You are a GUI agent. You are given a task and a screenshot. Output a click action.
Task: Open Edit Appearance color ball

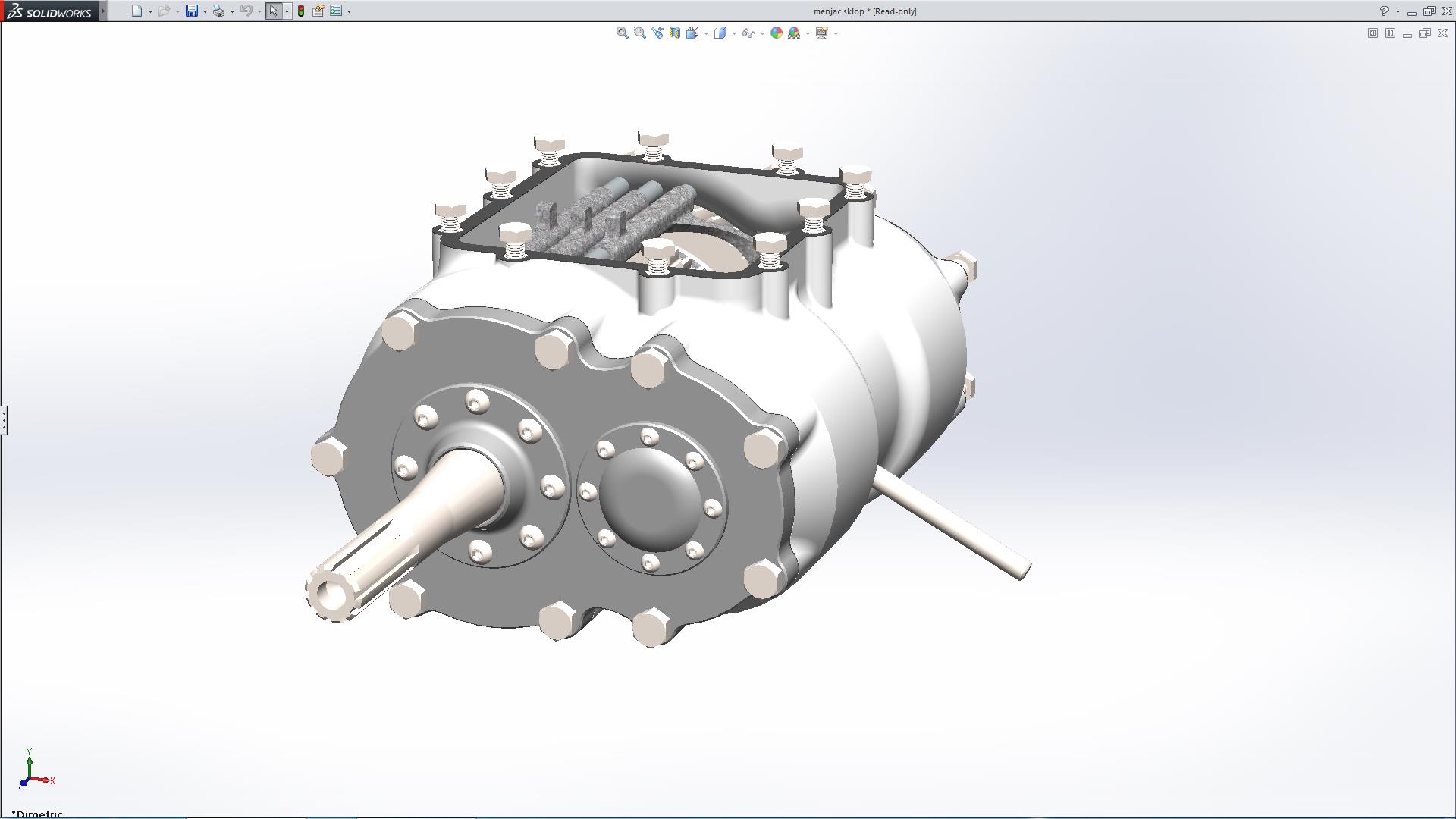pos(776,33)
